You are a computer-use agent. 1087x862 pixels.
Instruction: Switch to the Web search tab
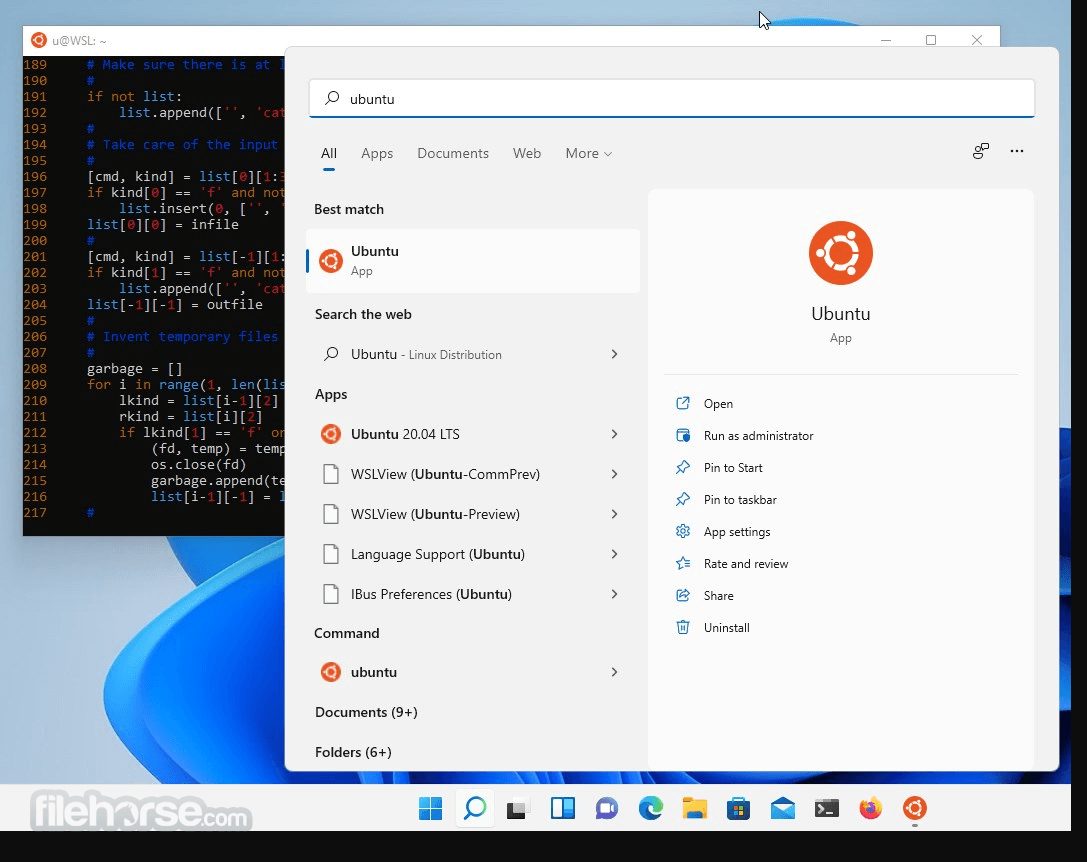(527, 153)
